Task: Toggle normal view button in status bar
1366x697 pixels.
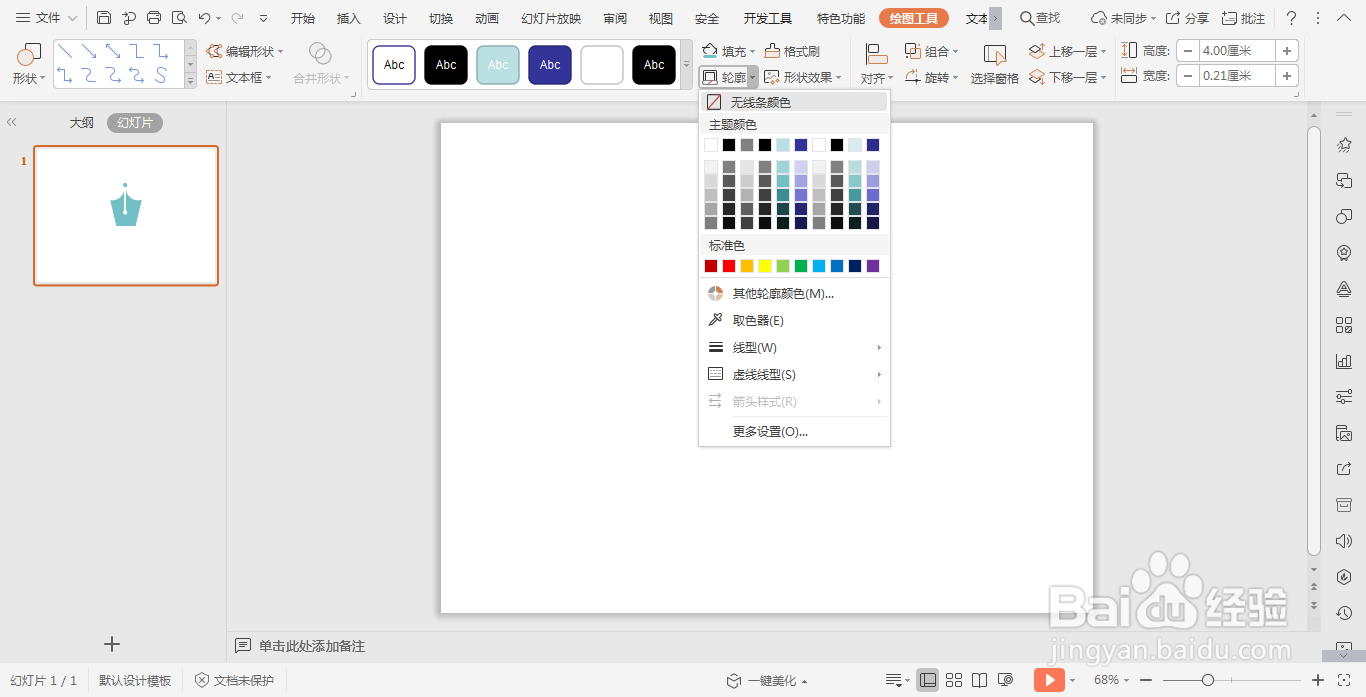Action: (928, 680)
